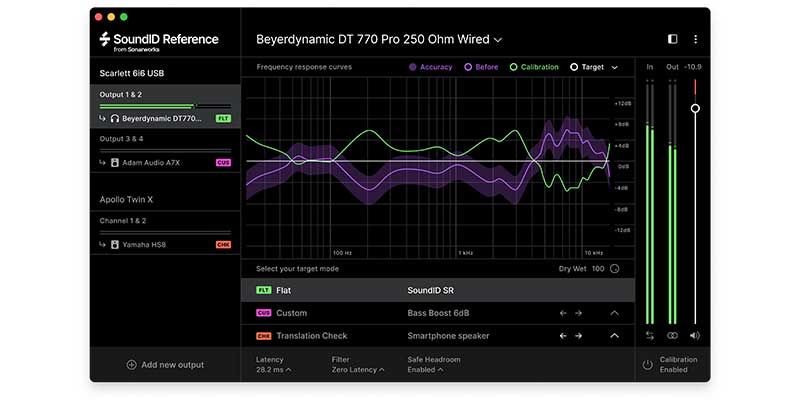
Task: Click the Smartphone speaker preset name
Action: tap(448, 336)
